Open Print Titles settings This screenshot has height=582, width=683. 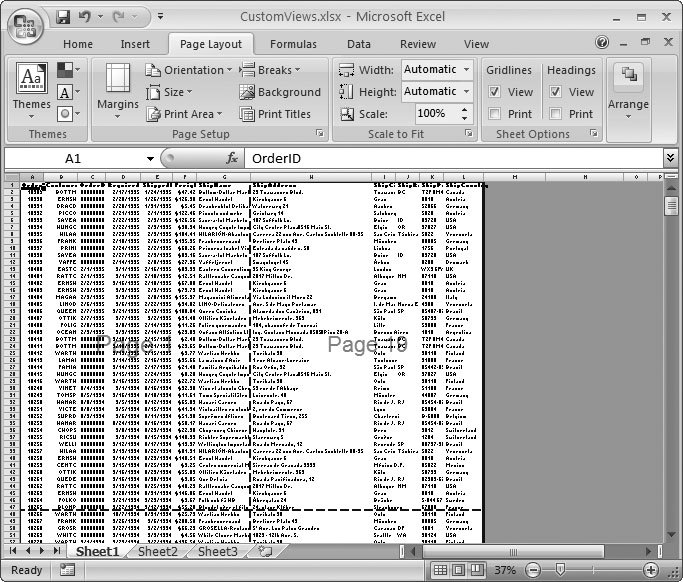[x=275, y=114]
